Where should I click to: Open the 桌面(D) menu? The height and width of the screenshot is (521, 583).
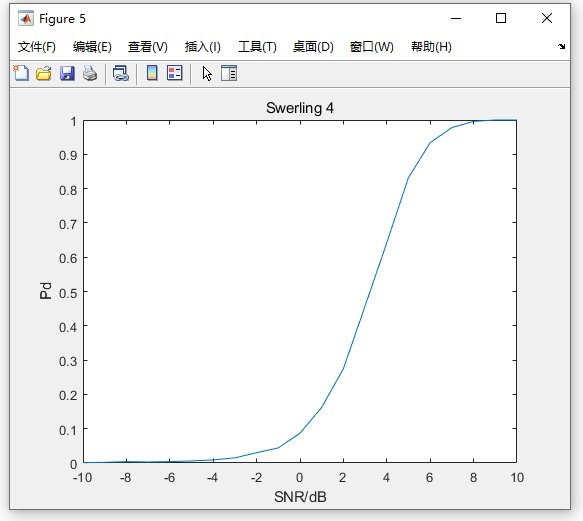coord(313,47)
